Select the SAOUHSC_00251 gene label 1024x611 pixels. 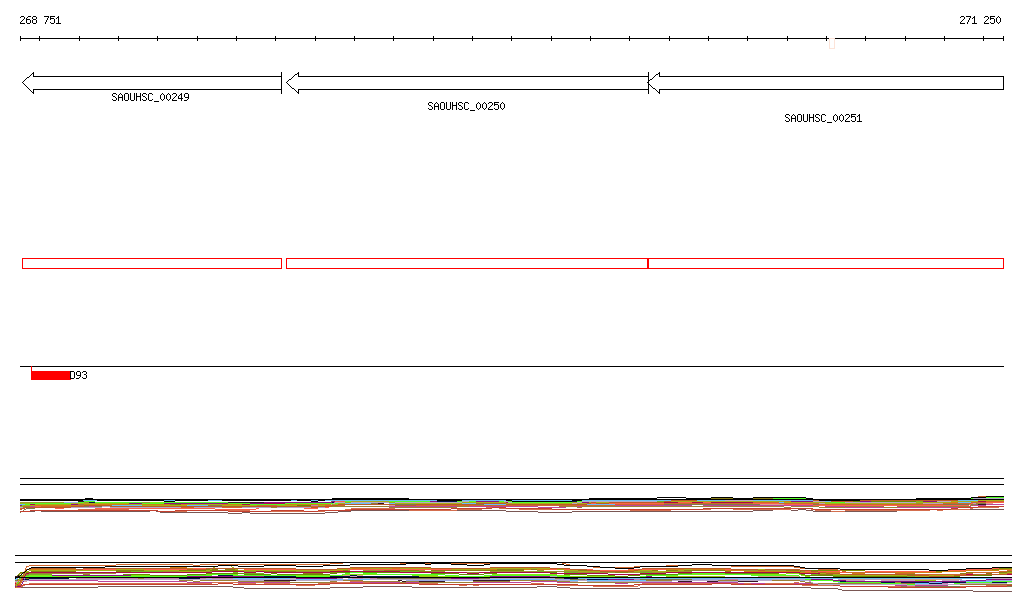(823, 118)
